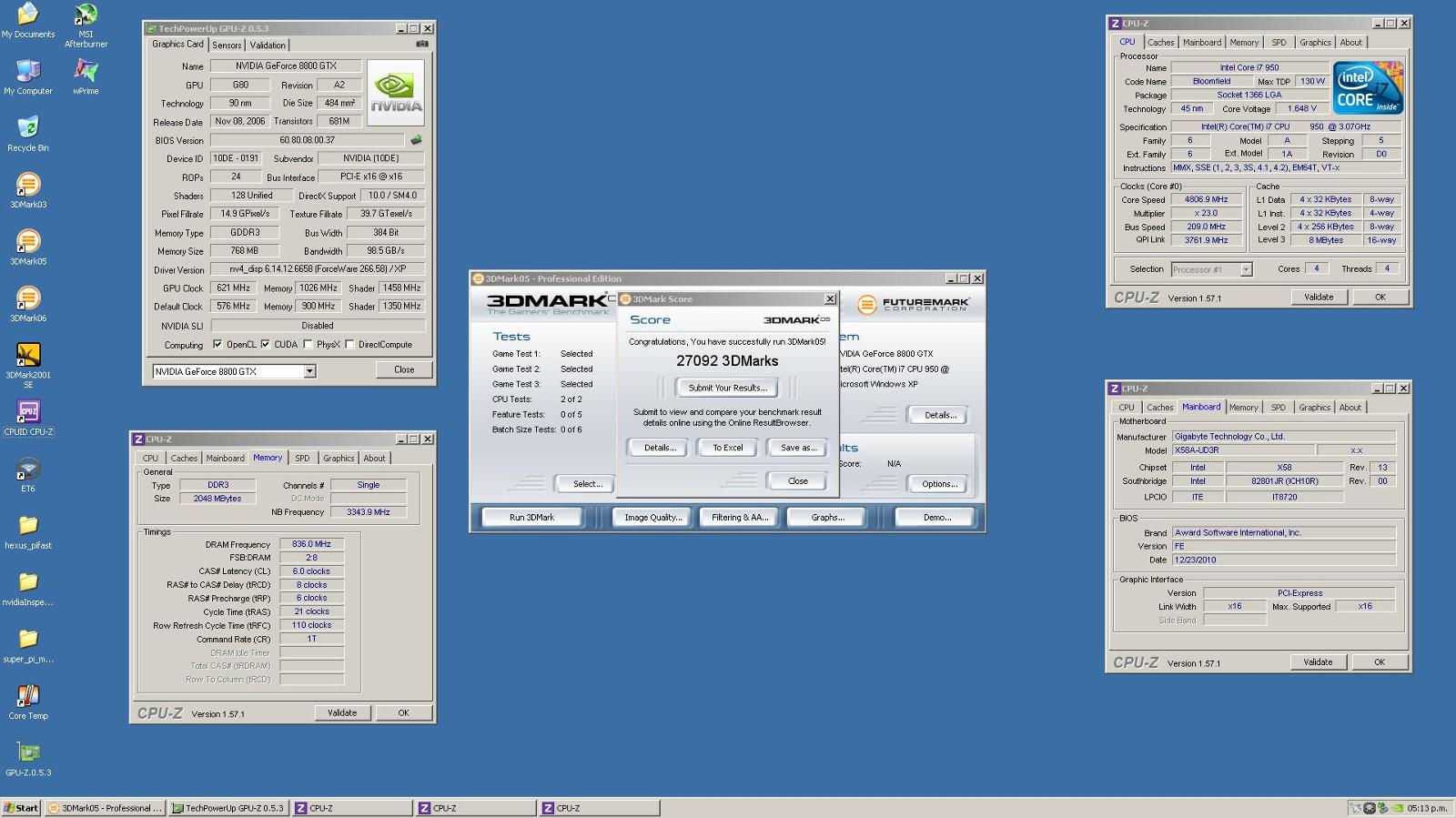Click NVIDIA tray icon in taskbar
1456x818 pixels.
[x=1397, y=808]
